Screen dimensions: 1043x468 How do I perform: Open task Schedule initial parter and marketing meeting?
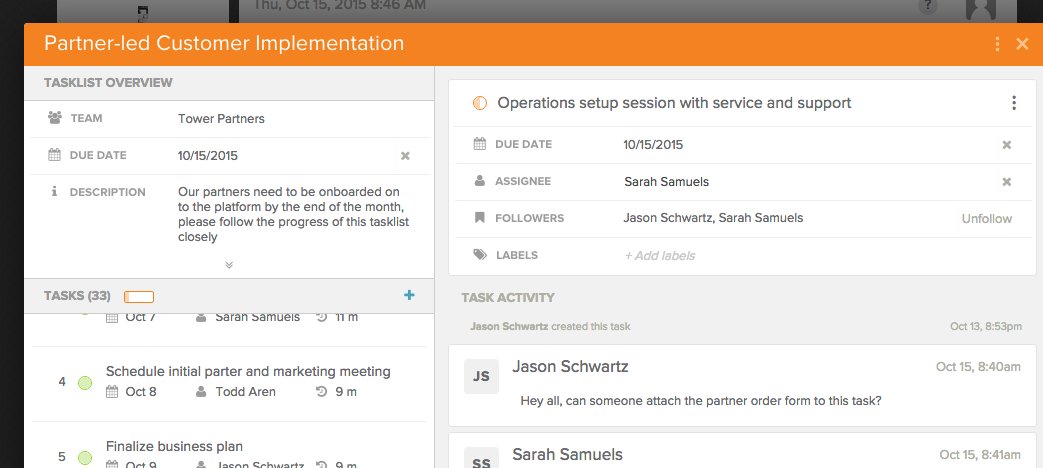point(248,372)
